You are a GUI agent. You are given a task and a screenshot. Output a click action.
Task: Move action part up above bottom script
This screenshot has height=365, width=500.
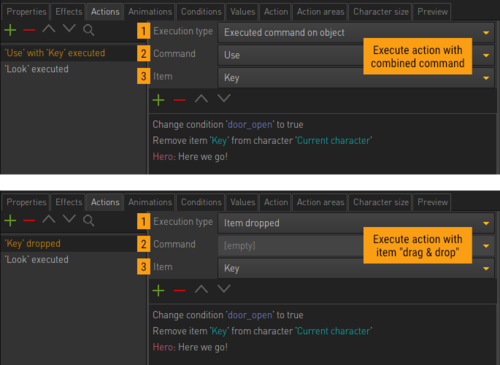click(x=201, y=289)
